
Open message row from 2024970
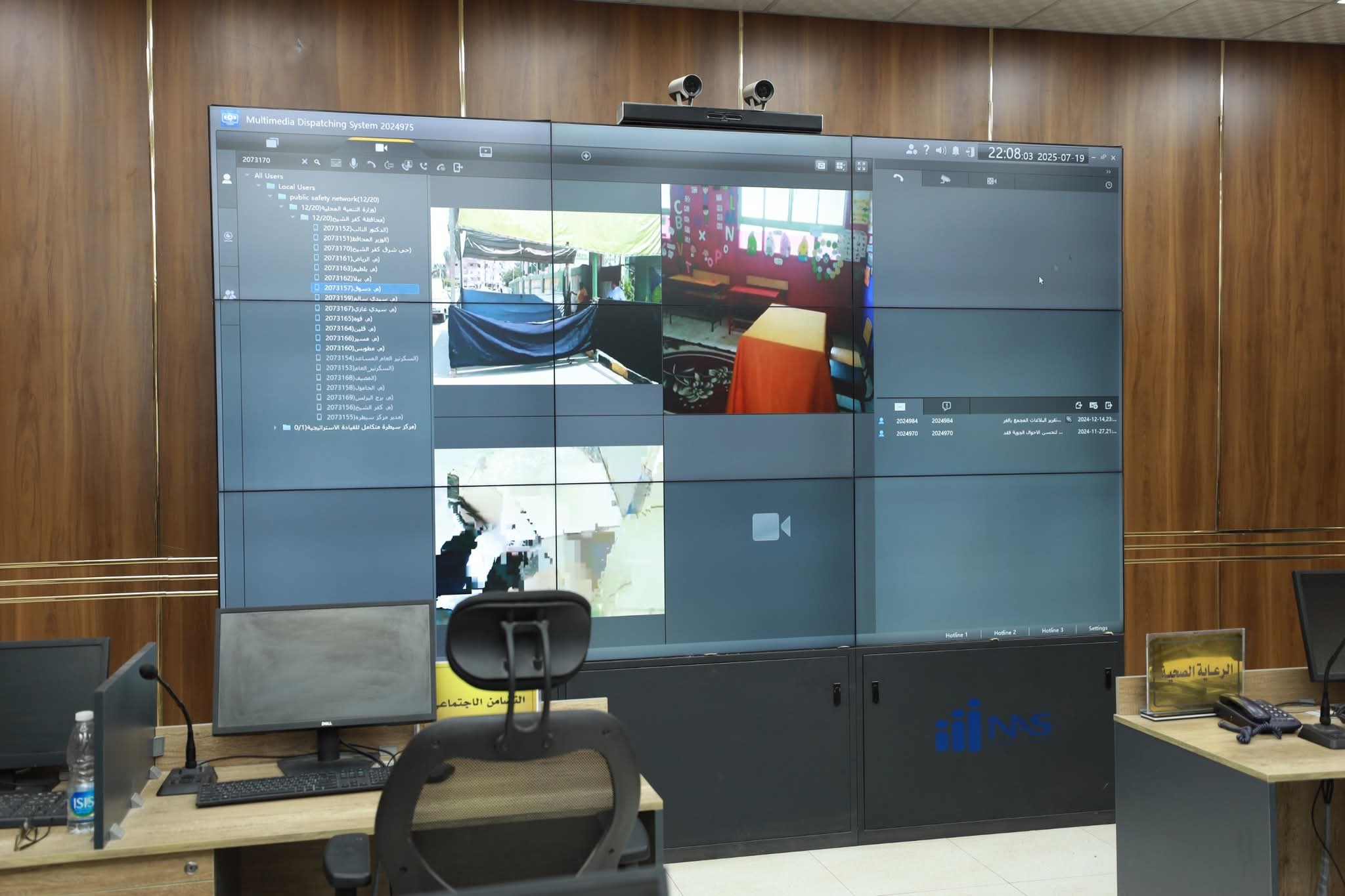998,433
